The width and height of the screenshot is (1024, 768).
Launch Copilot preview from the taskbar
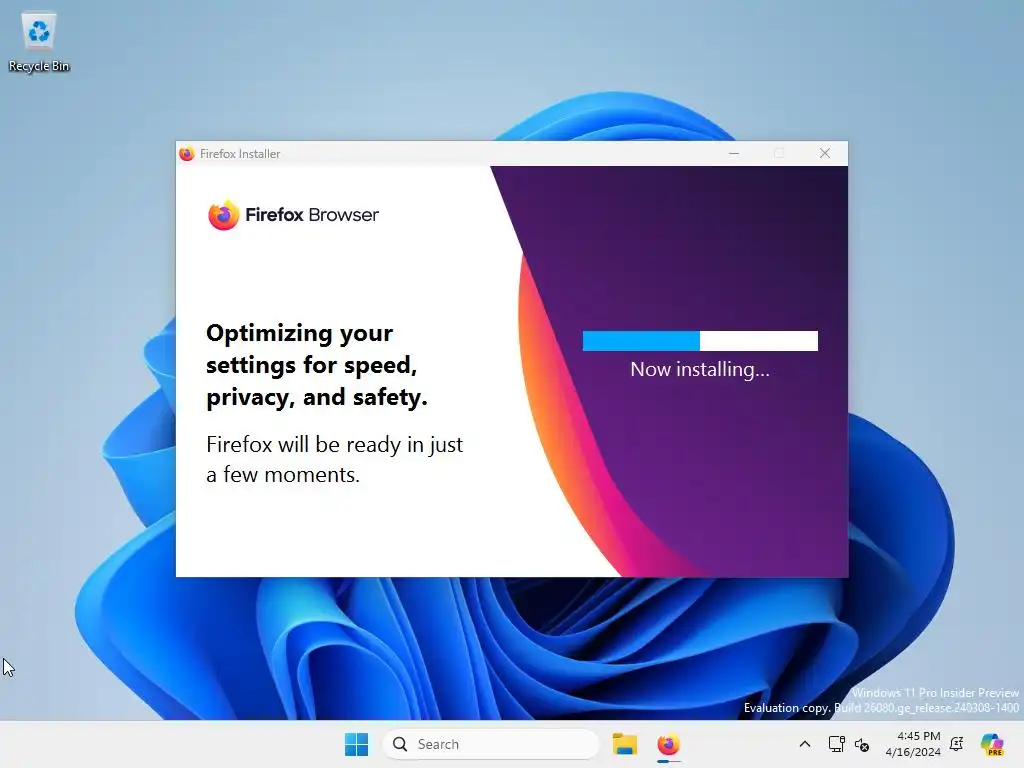point(992,744)
